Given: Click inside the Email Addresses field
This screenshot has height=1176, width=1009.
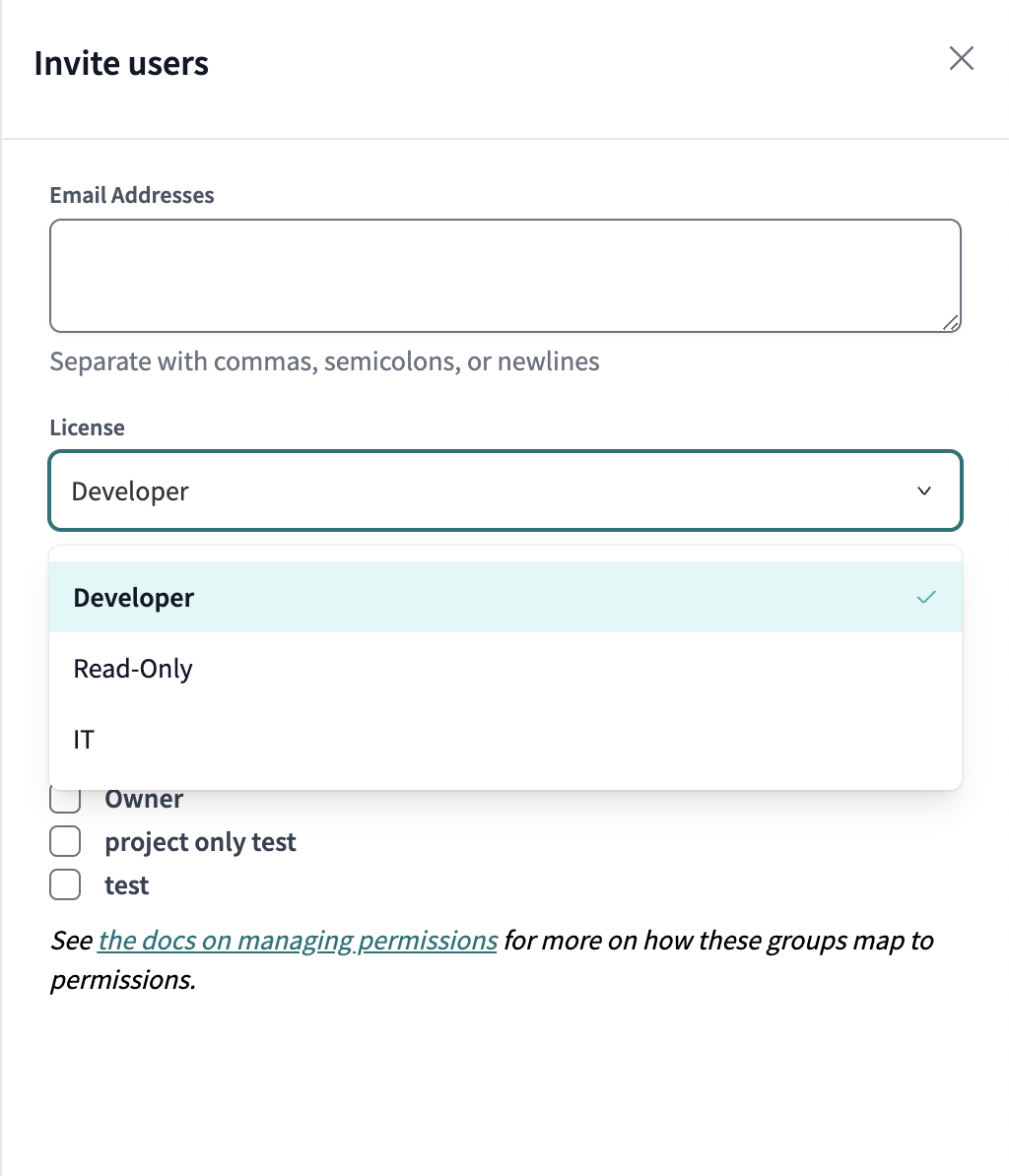Looking at the screenshot, I should click(x=505, y=276).
